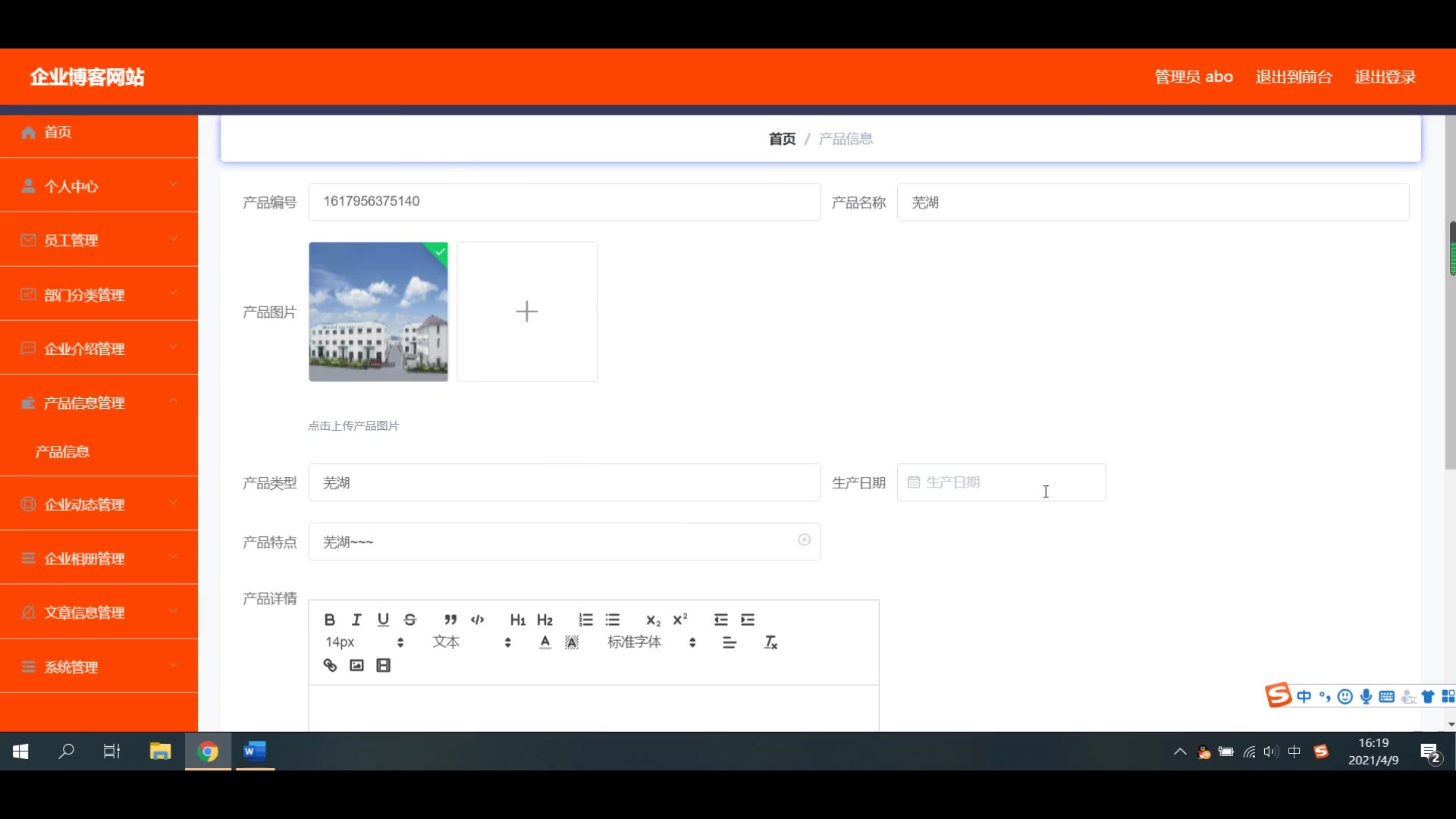Click 退出到前台 in header
This screenshot has width=1456, height=819.
[1293, 77]
